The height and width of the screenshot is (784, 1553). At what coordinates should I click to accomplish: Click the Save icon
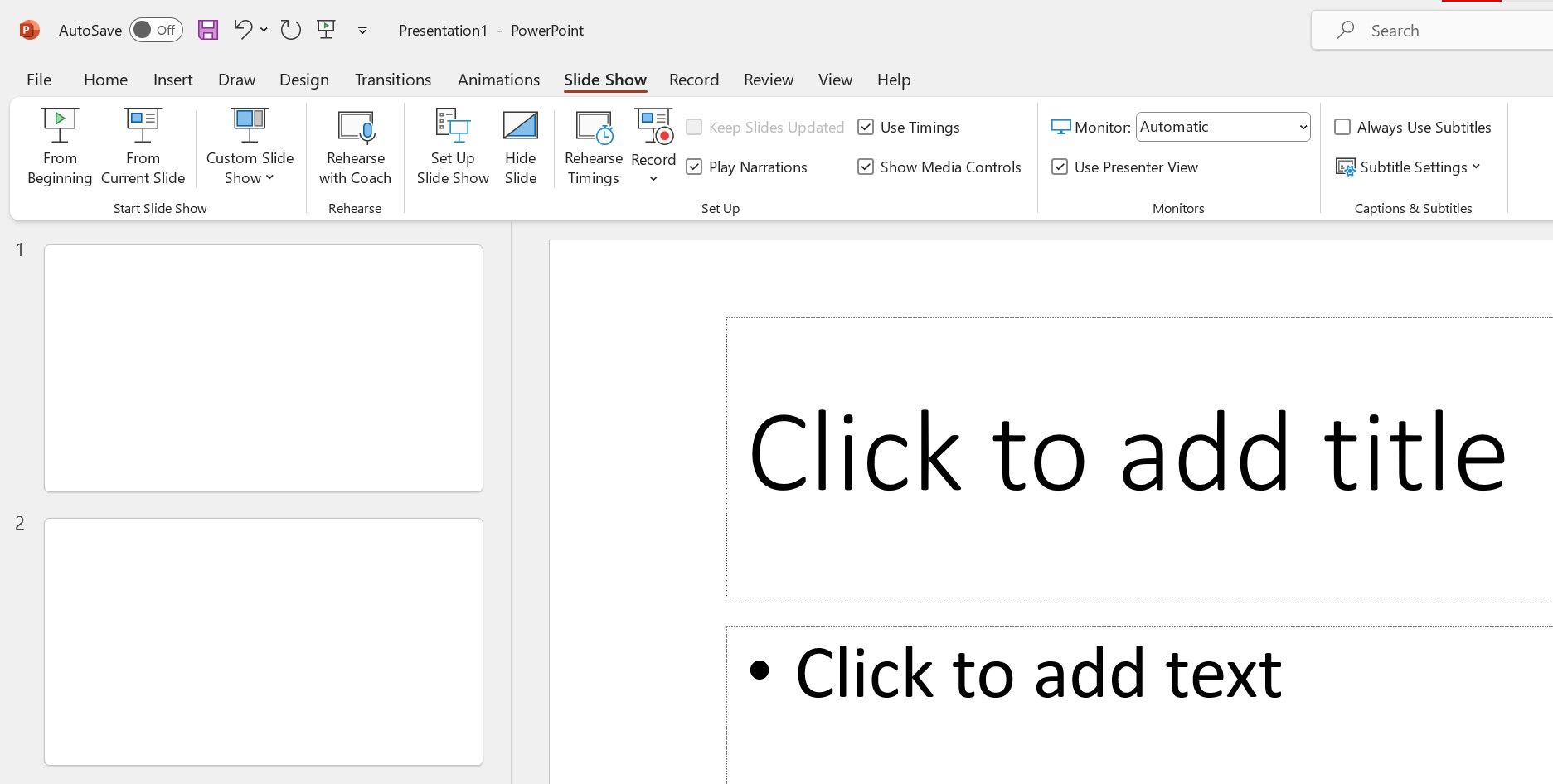coord(207,30)
